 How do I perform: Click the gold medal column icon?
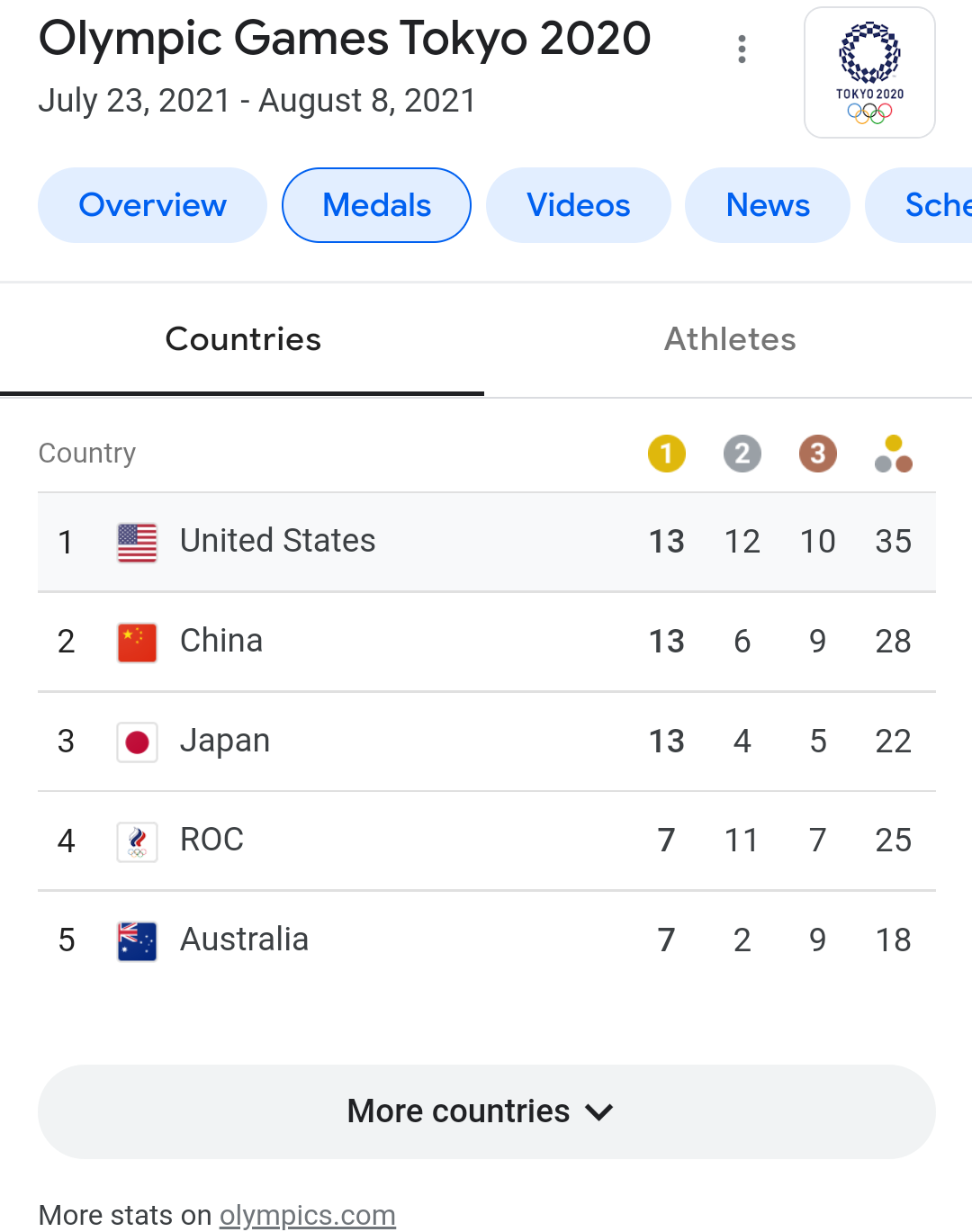coord(666,454)
